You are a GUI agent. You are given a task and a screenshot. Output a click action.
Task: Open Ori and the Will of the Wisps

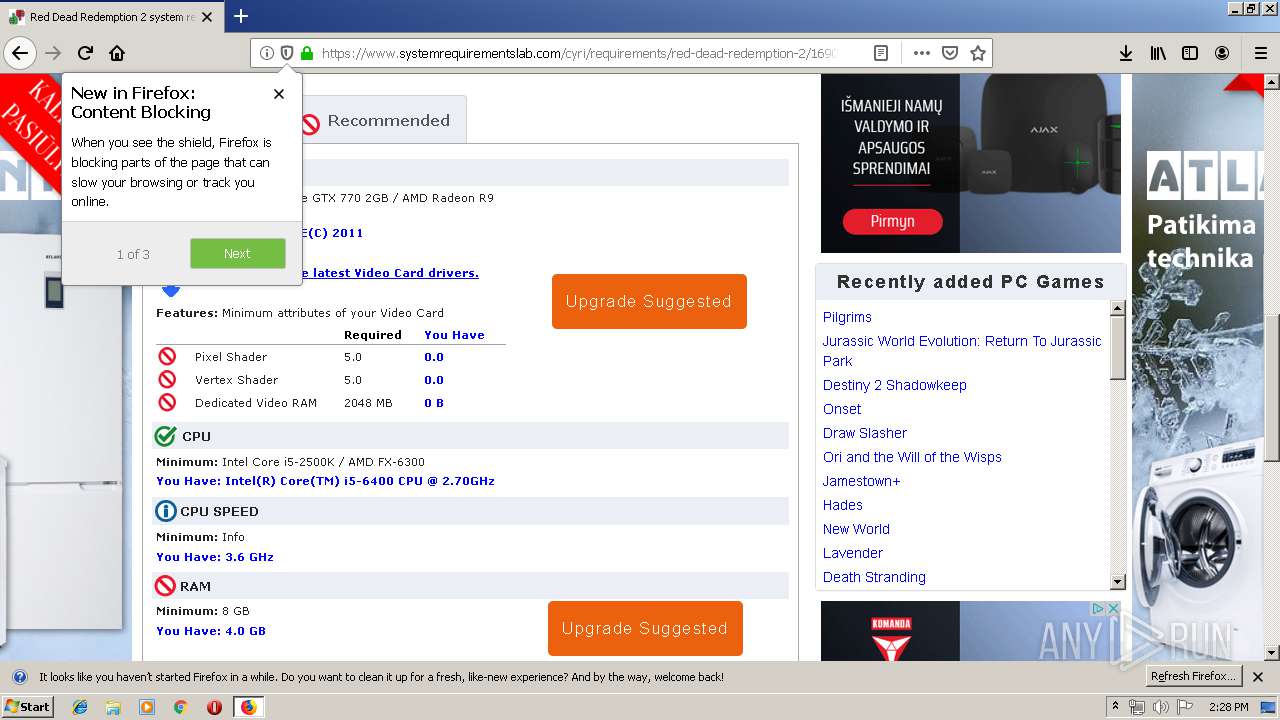(912, 457)
